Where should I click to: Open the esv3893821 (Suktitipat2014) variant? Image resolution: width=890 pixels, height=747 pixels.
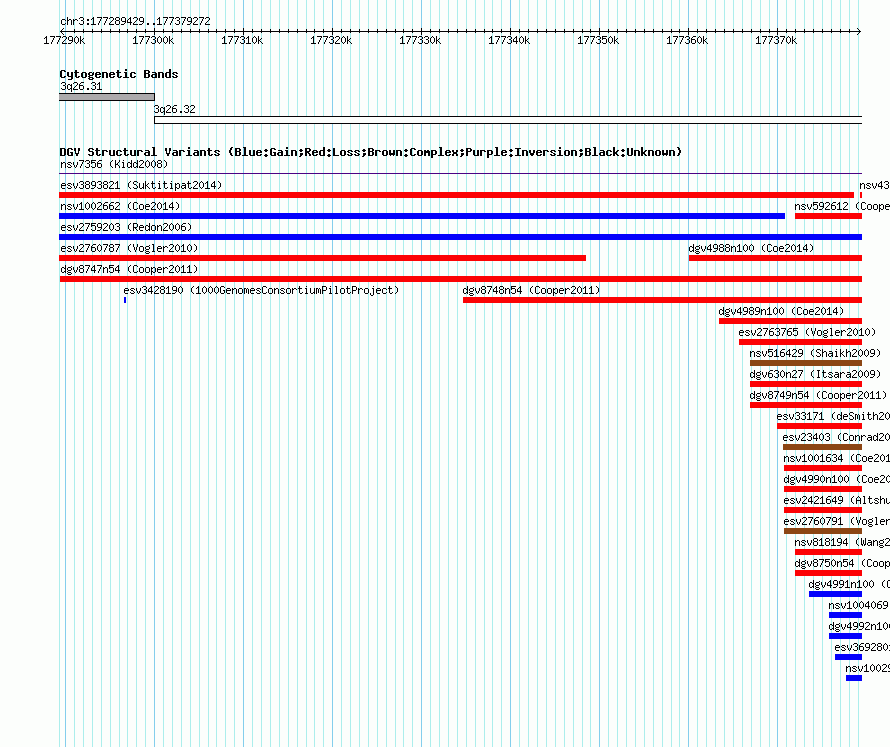pos(141,185)
